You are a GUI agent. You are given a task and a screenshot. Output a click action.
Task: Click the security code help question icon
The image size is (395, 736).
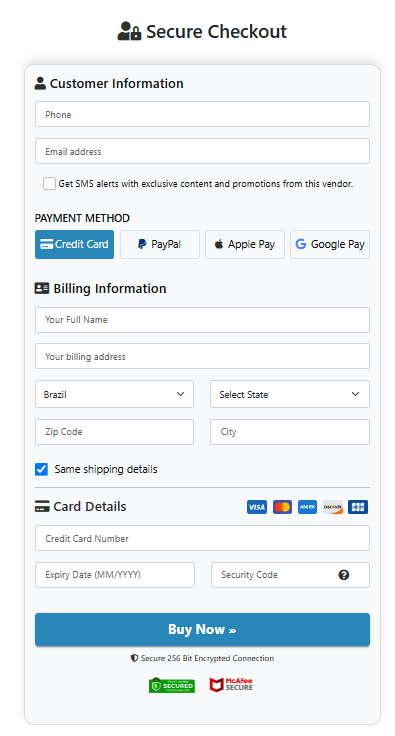coord(344,575)
